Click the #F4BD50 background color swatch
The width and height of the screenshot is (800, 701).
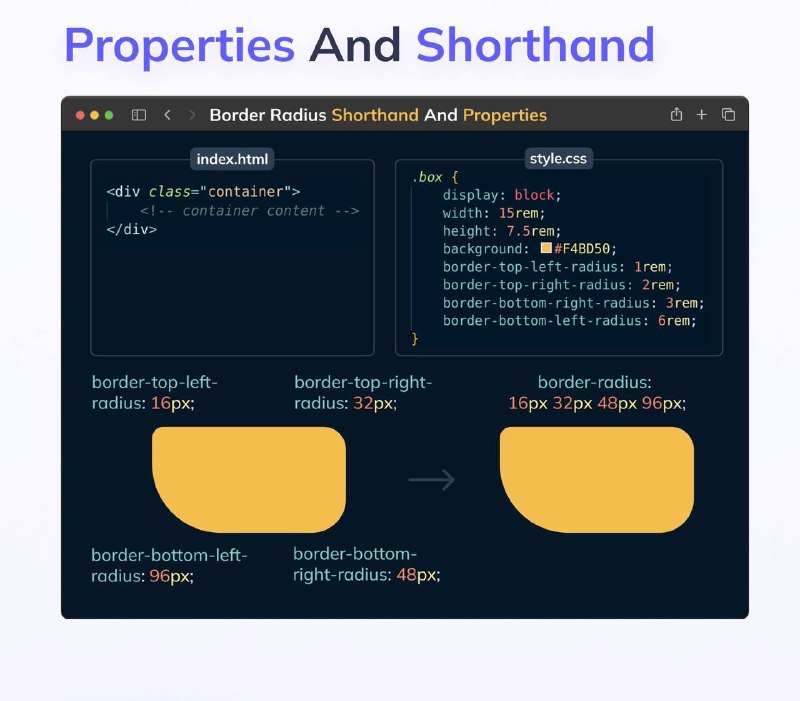click(546, 249)
